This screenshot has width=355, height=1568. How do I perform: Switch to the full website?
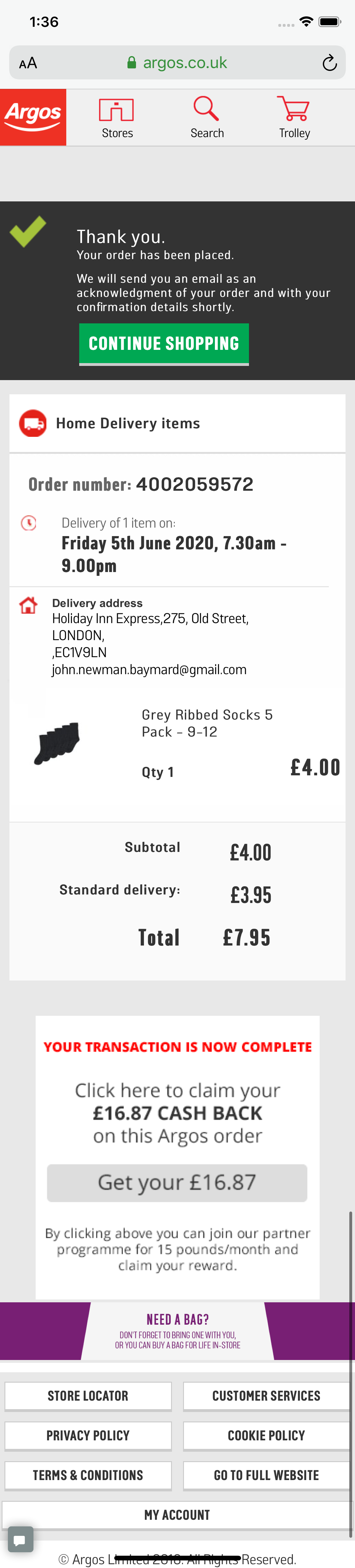click(266, 1475)
